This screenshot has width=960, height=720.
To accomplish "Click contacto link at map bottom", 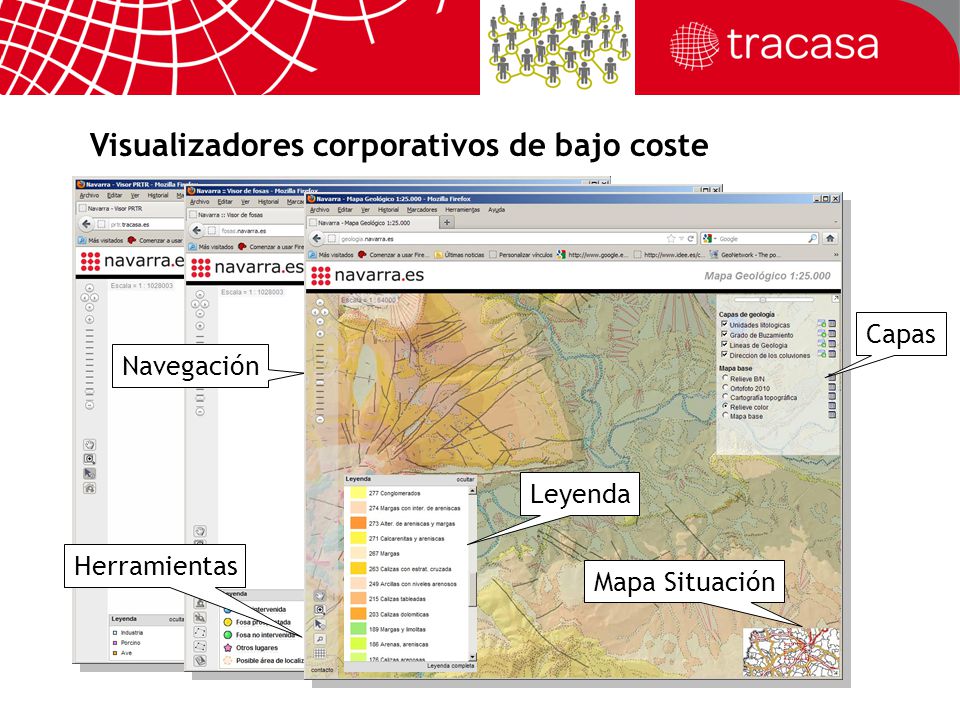I will (322, 670).
